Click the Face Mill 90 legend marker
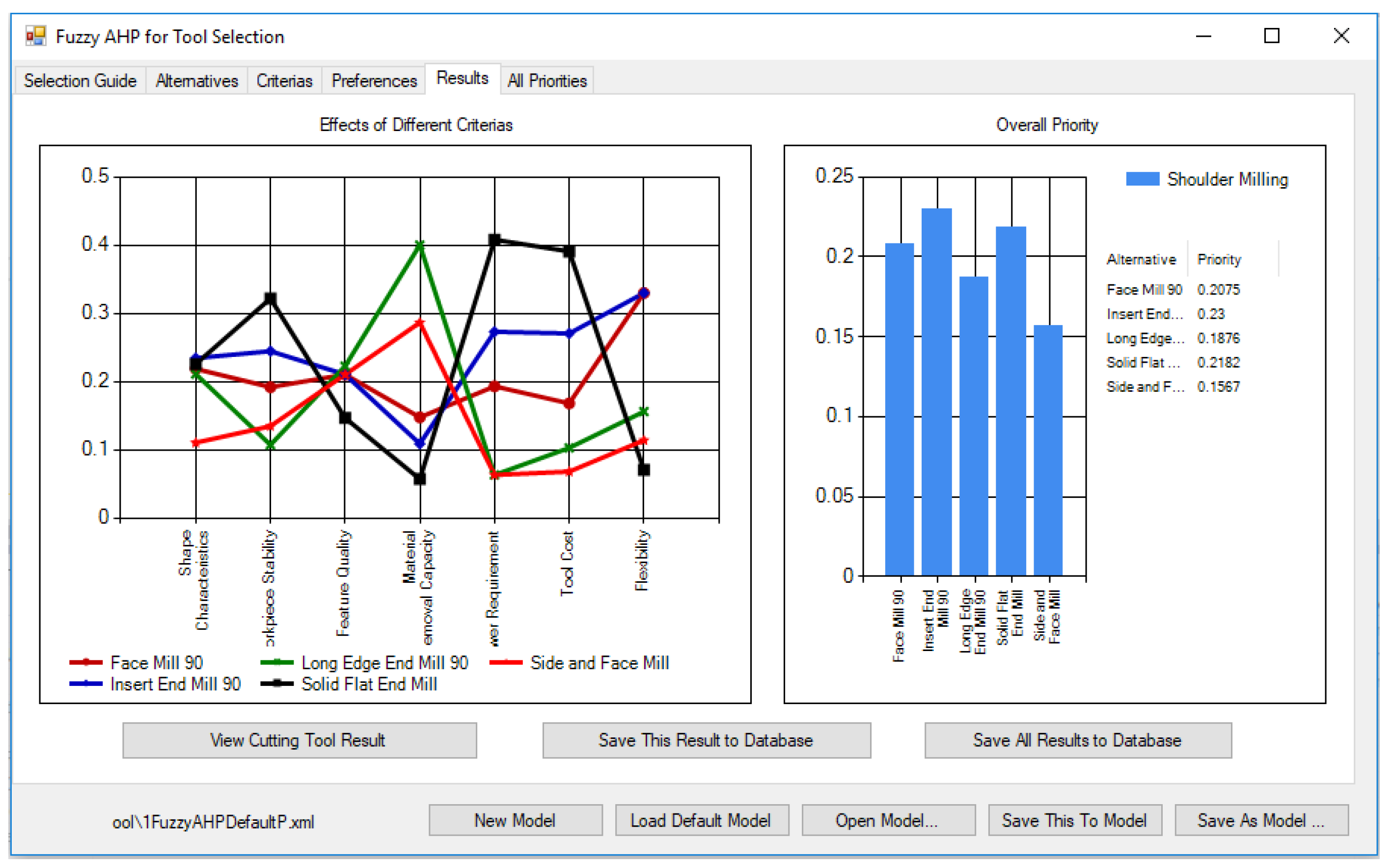The image size is (1391, 868). tap(85, 662)
